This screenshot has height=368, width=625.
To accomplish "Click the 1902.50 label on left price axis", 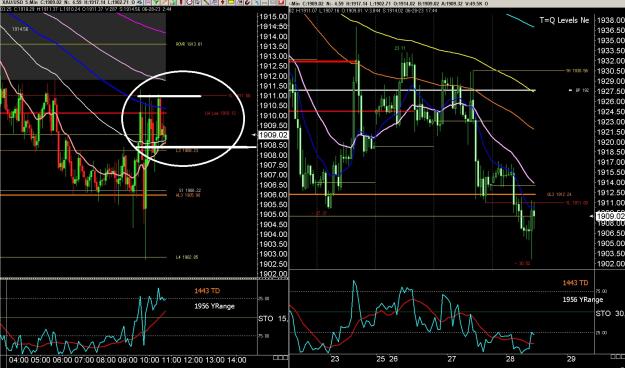I will point(273,264).
